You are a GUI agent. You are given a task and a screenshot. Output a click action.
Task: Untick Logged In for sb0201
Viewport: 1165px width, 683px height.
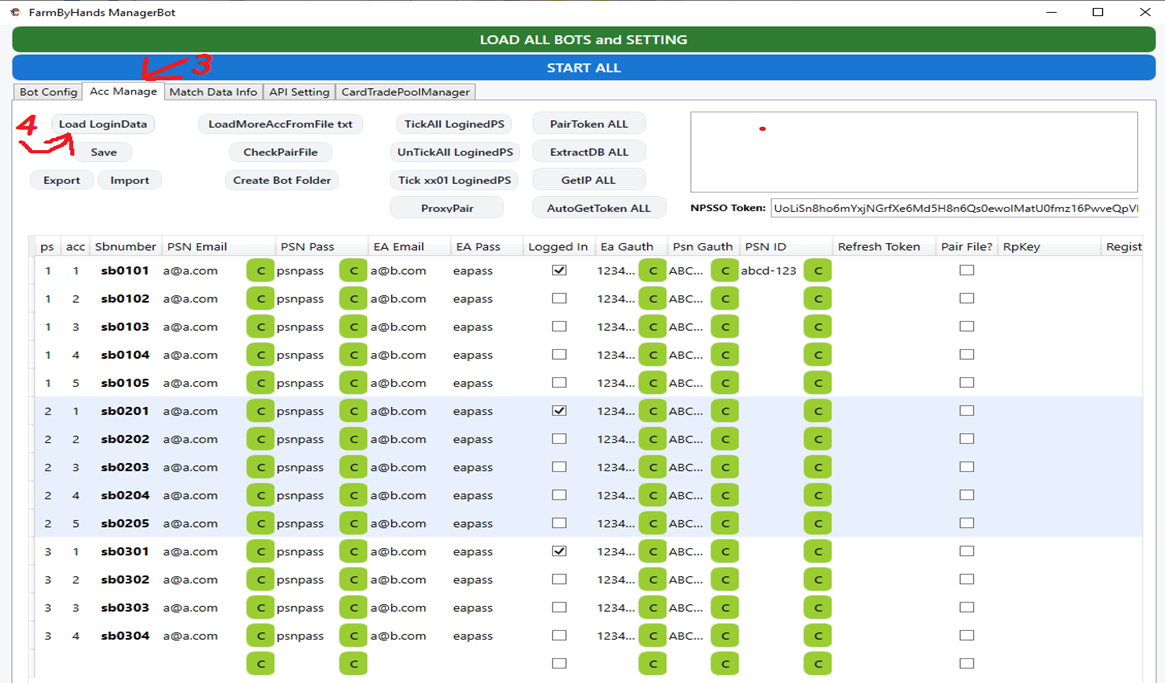click(559, 411)
